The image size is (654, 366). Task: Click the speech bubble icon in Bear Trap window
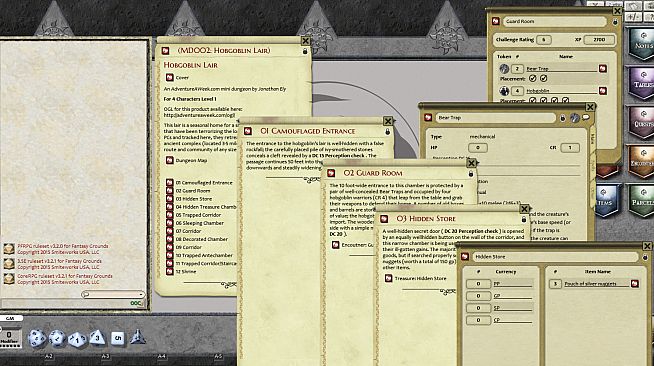coord(586,118)
